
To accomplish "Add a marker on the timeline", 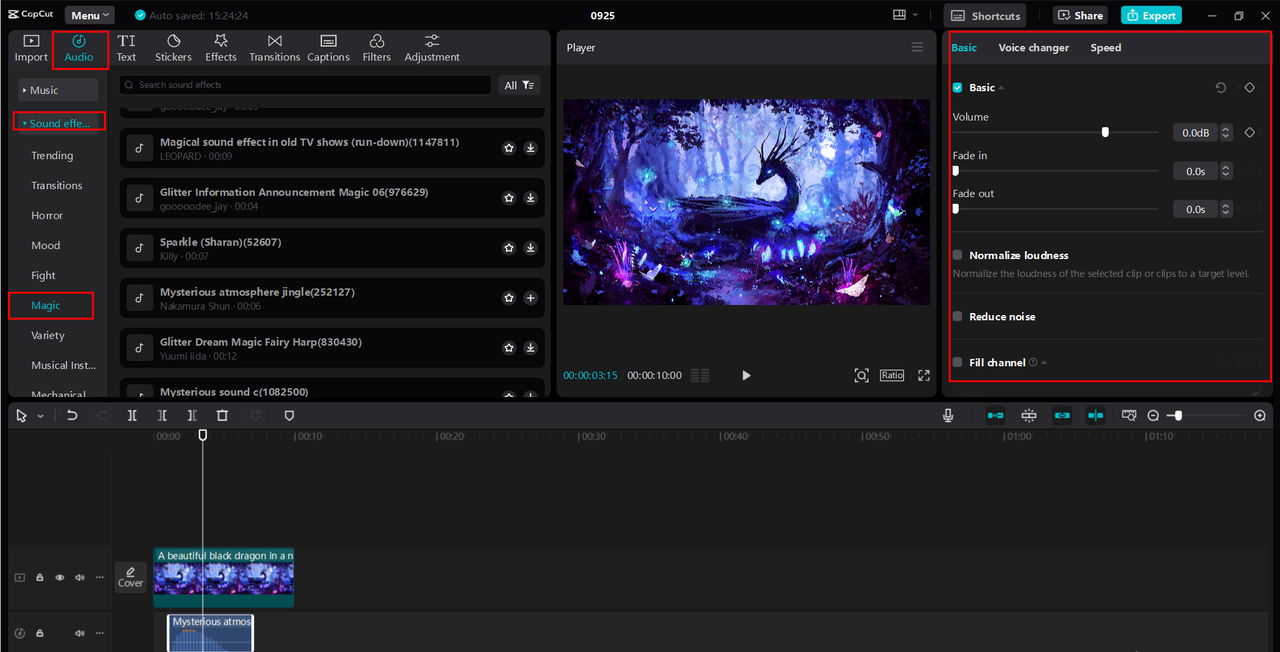I will coord(289,415).
